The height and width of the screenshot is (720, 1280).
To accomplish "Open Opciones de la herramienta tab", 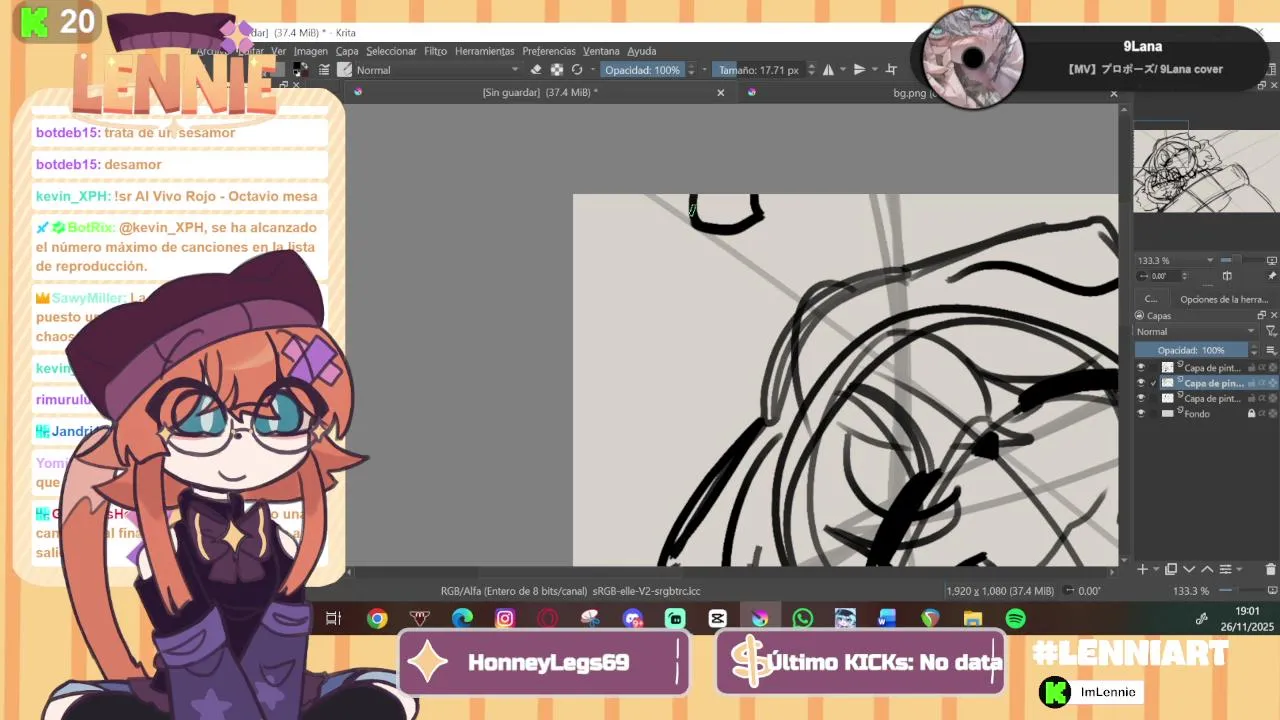I will (x=1224, y=299).
